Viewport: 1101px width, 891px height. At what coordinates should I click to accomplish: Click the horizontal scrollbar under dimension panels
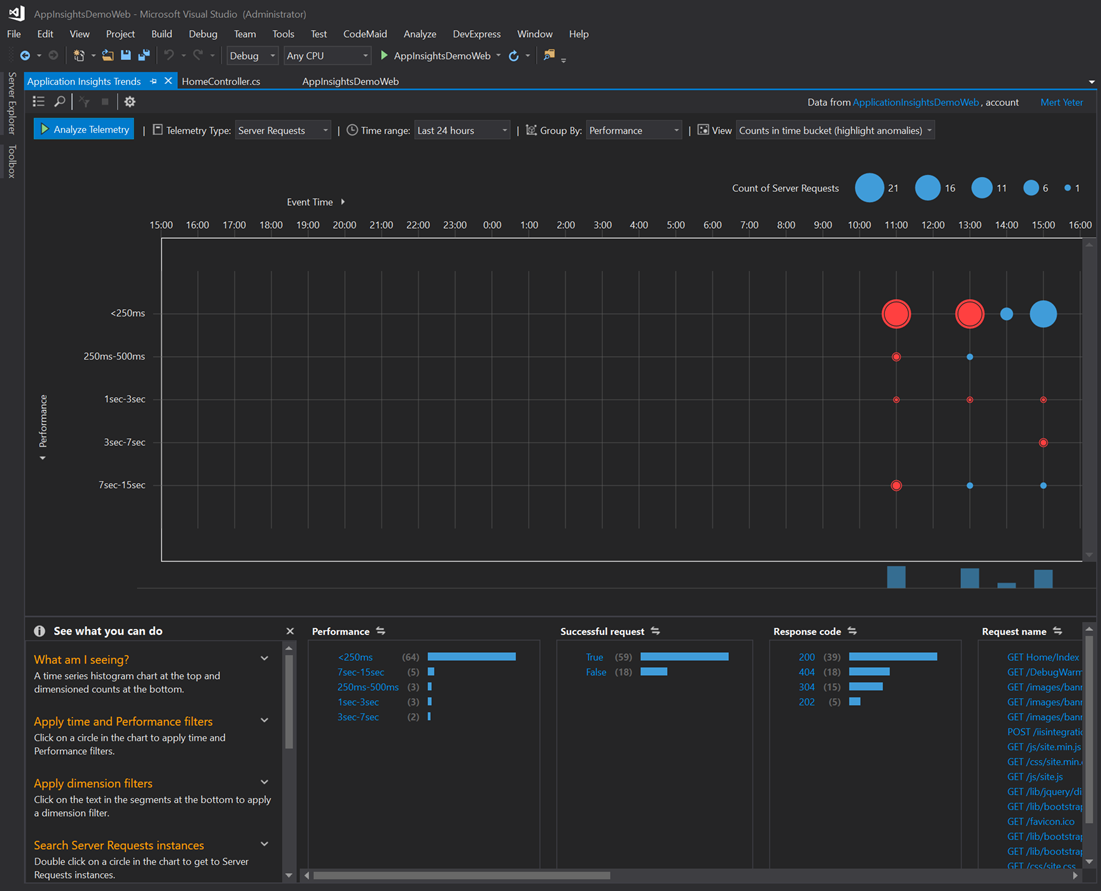coord(461,876)
